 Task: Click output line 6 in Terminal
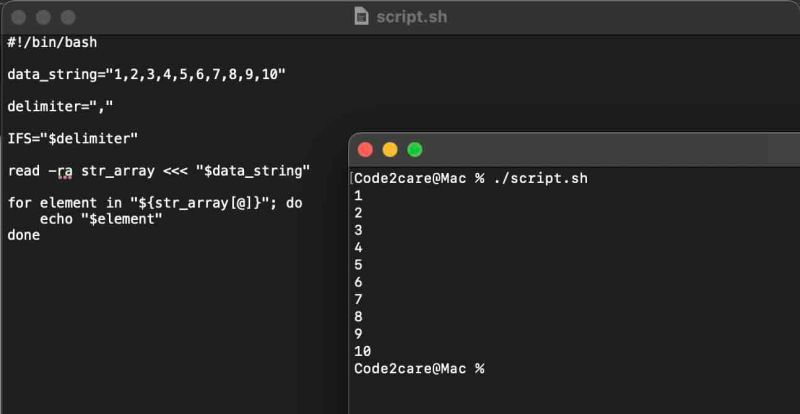(x=358, y=282)
